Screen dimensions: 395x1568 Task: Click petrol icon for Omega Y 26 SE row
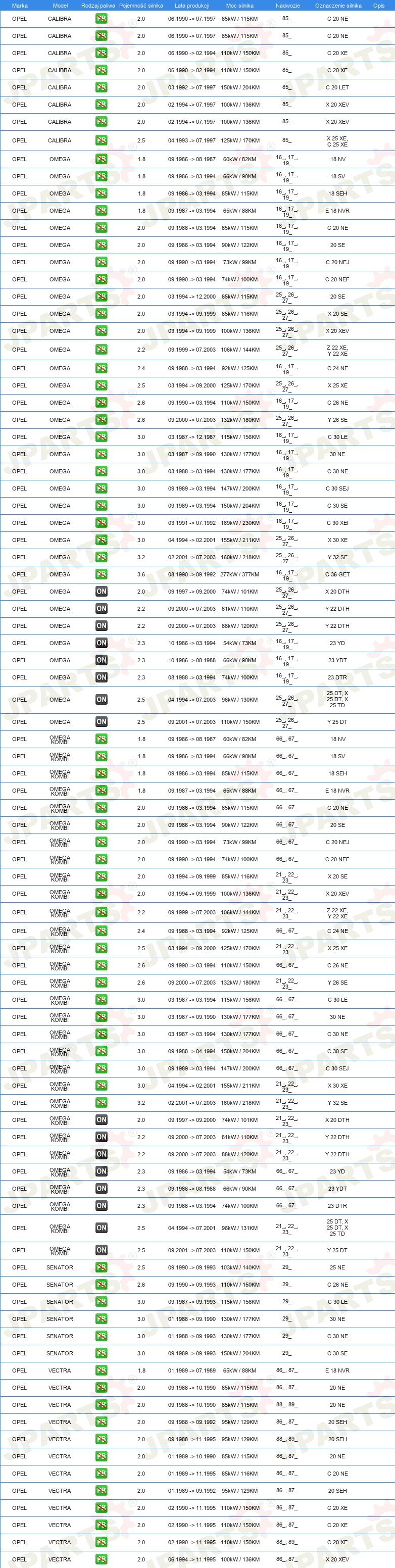[101, 420]
